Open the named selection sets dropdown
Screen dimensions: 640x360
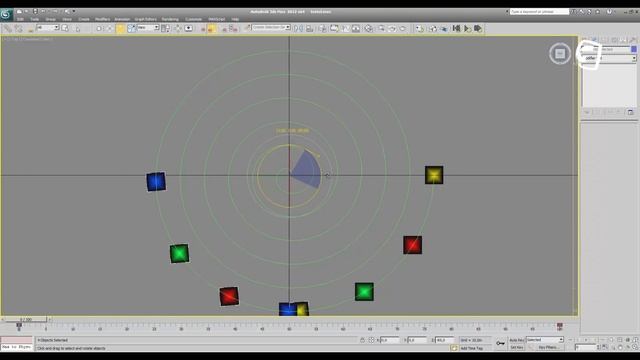(271, 28)
